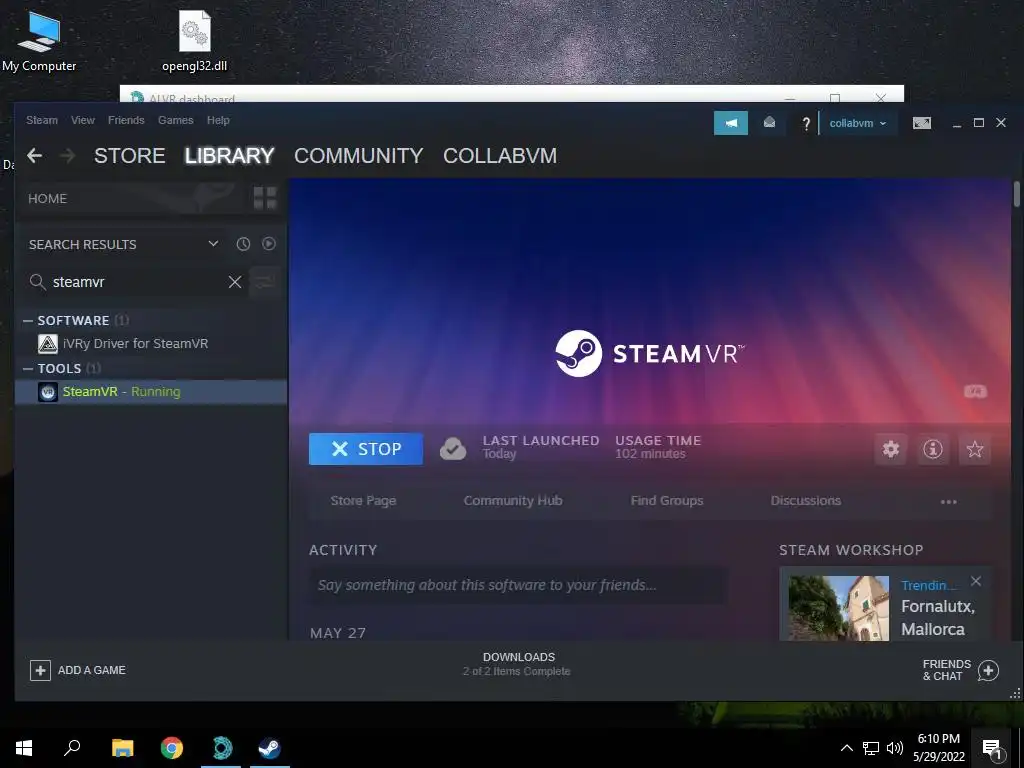The width and height of the screenshot is (1024, 768).
Task: Open the collabvm account dropdown
Action: click(x=857, y=123)
